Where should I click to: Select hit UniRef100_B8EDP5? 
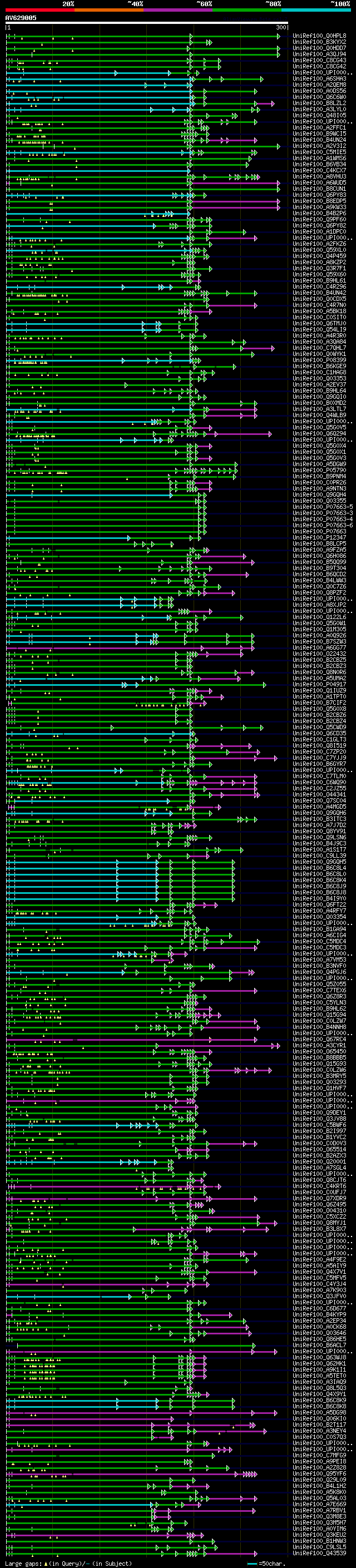(x=319, y=201)
